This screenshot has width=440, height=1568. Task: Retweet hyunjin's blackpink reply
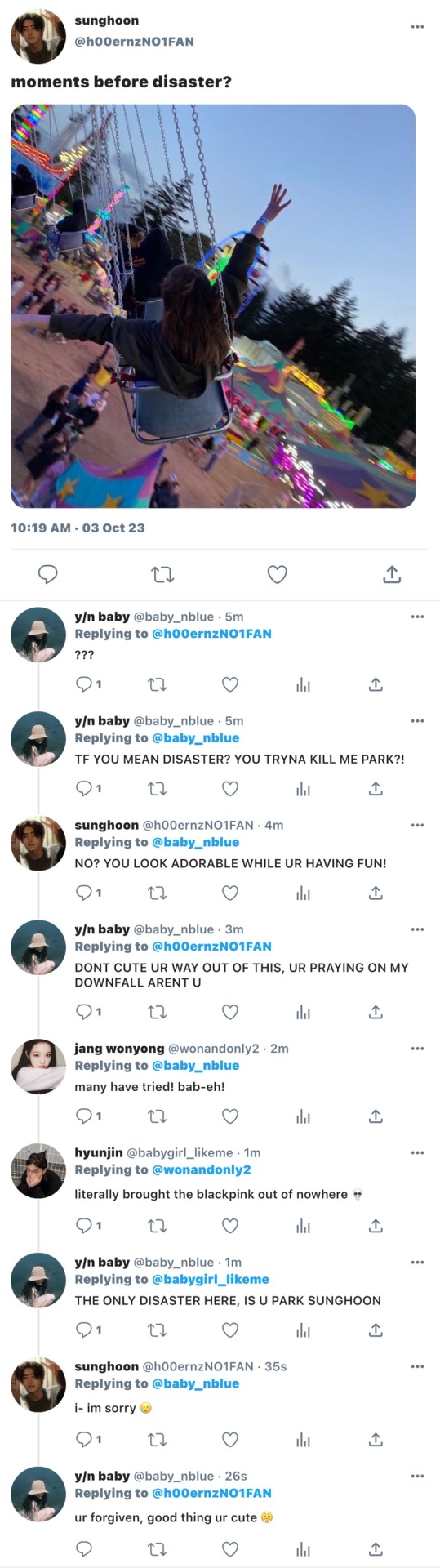click(157, 1225)
